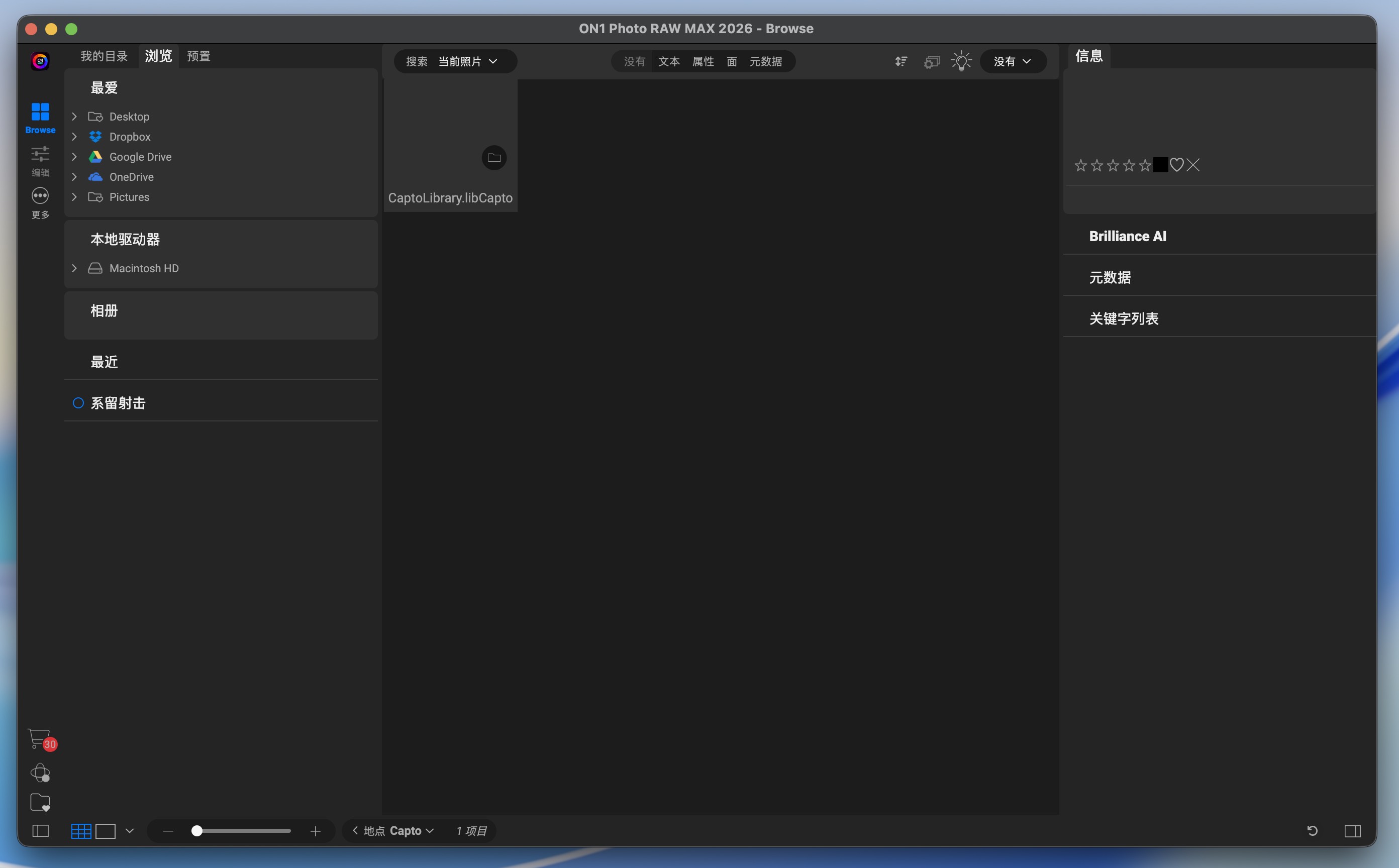Image resolution: width=1399 pixels, height=868 pixels.
Task: Enable grid view layout
Action: [81, 831]
